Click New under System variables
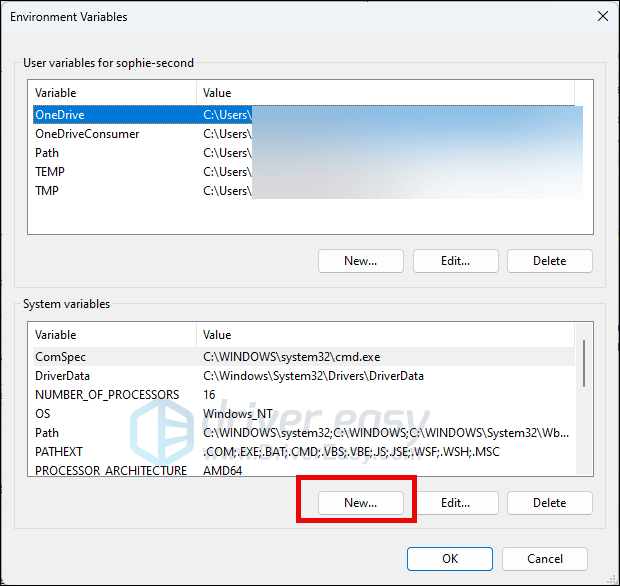620x586 pixels. coord(360,502)
